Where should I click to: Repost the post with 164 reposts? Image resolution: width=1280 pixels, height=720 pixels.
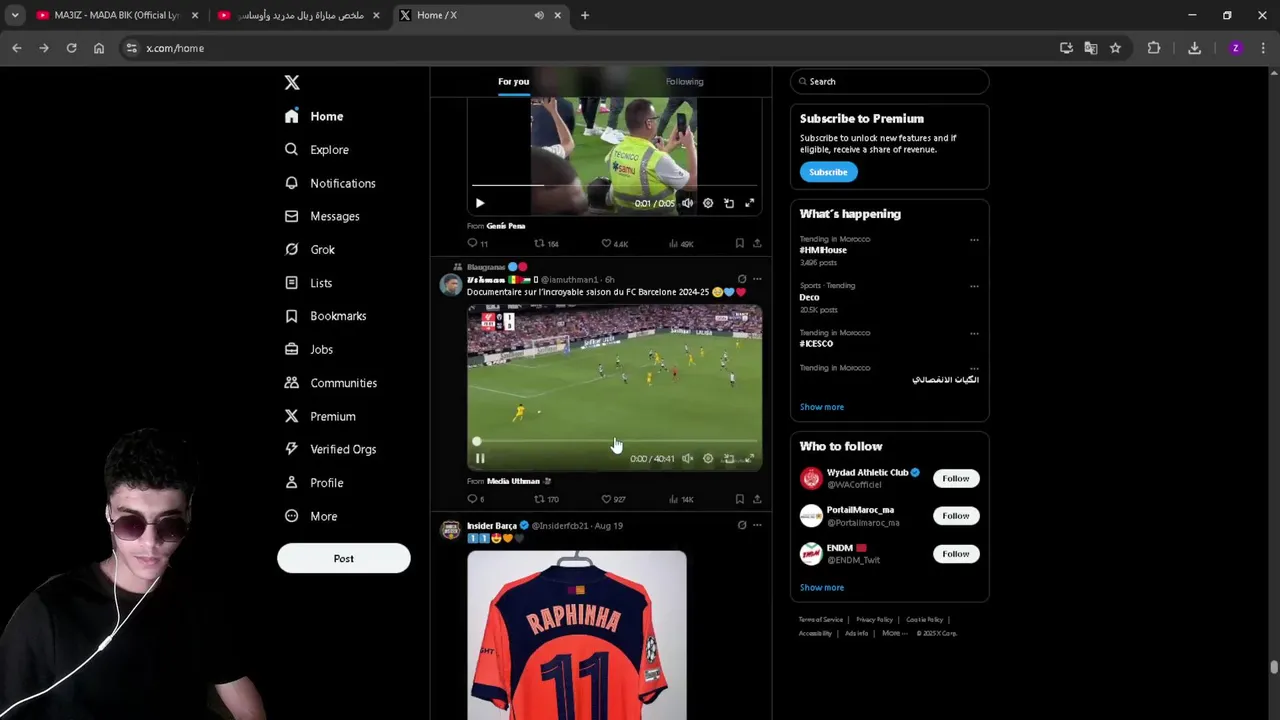pyautogui.click(x=546, y=243)
